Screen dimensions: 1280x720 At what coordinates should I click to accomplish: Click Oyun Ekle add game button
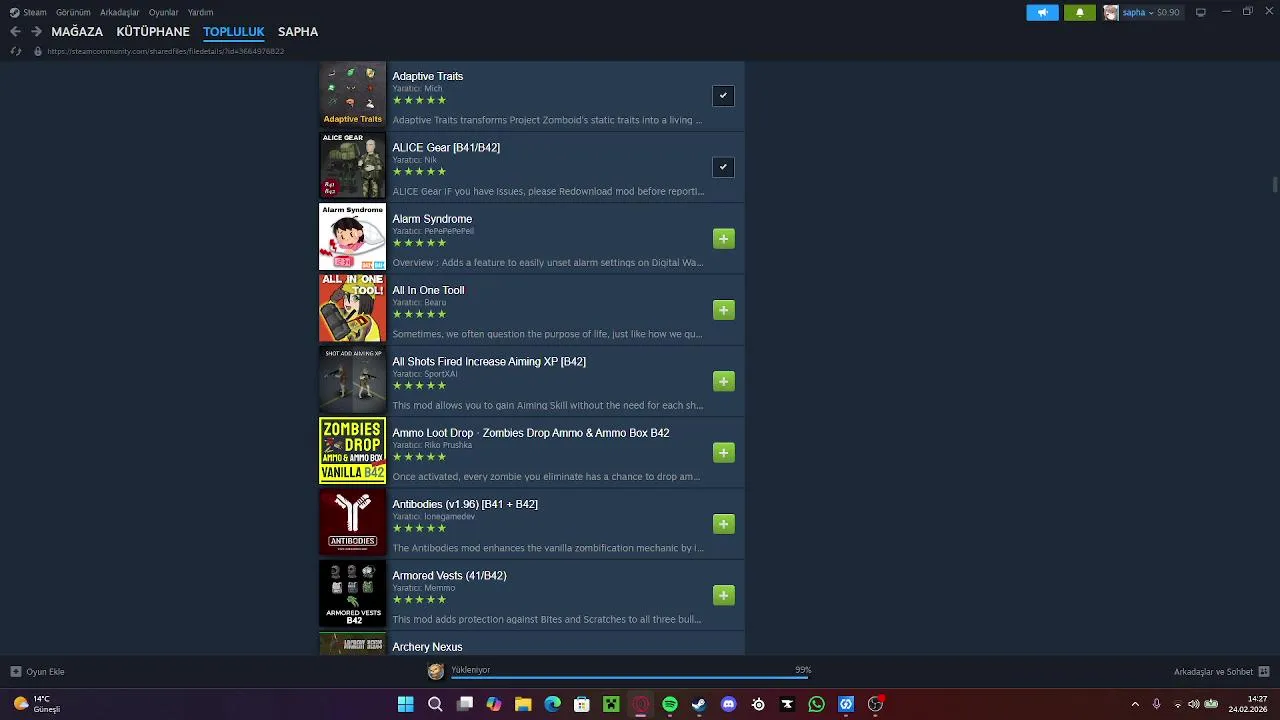[37, 672]
